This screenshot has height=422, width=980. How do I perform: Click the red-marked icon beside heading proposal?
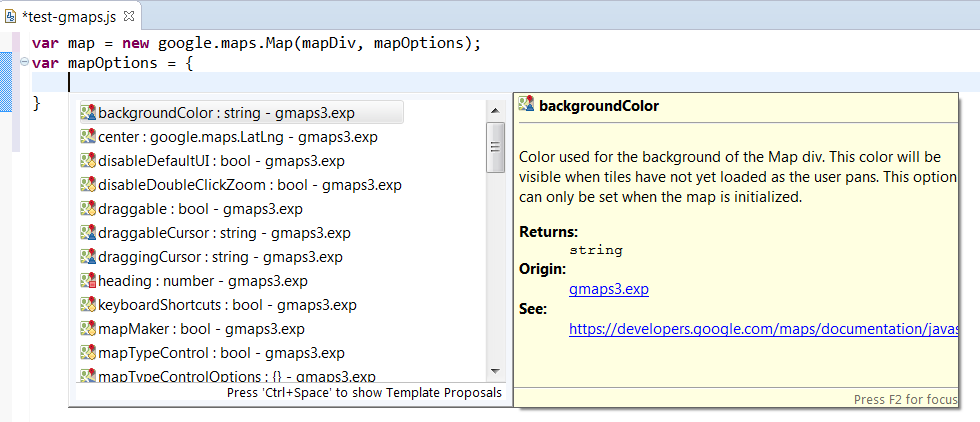tap(88, 281)
